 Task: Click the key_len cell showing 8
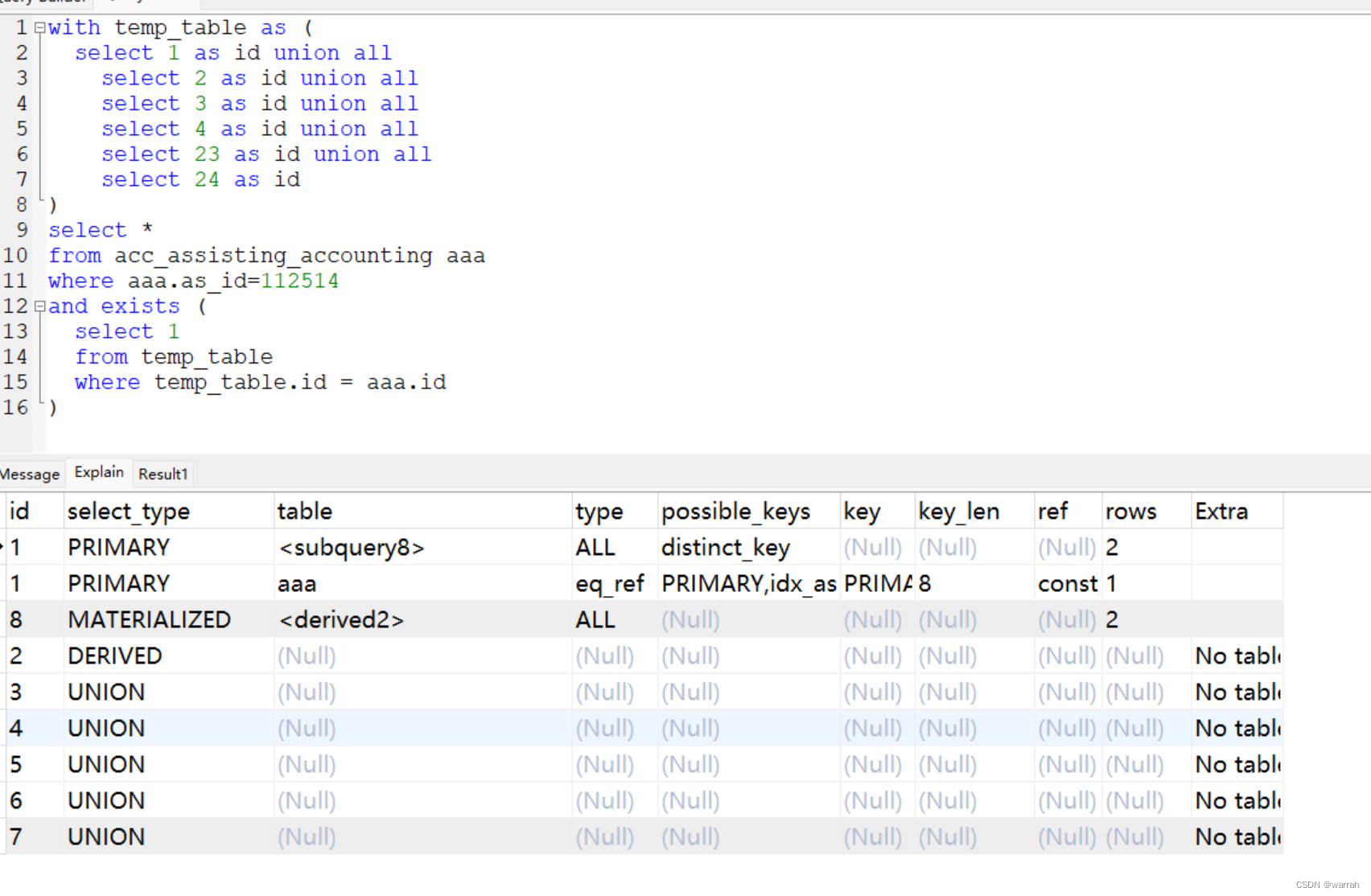(974, 583)
